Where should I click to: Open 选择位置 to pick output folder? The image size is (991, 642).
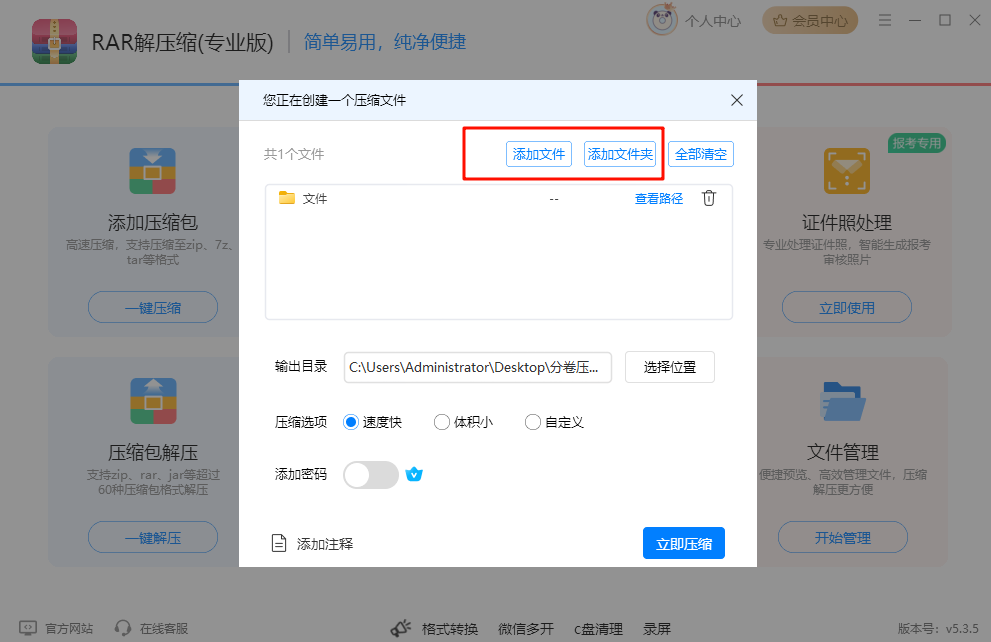point(668,367)
